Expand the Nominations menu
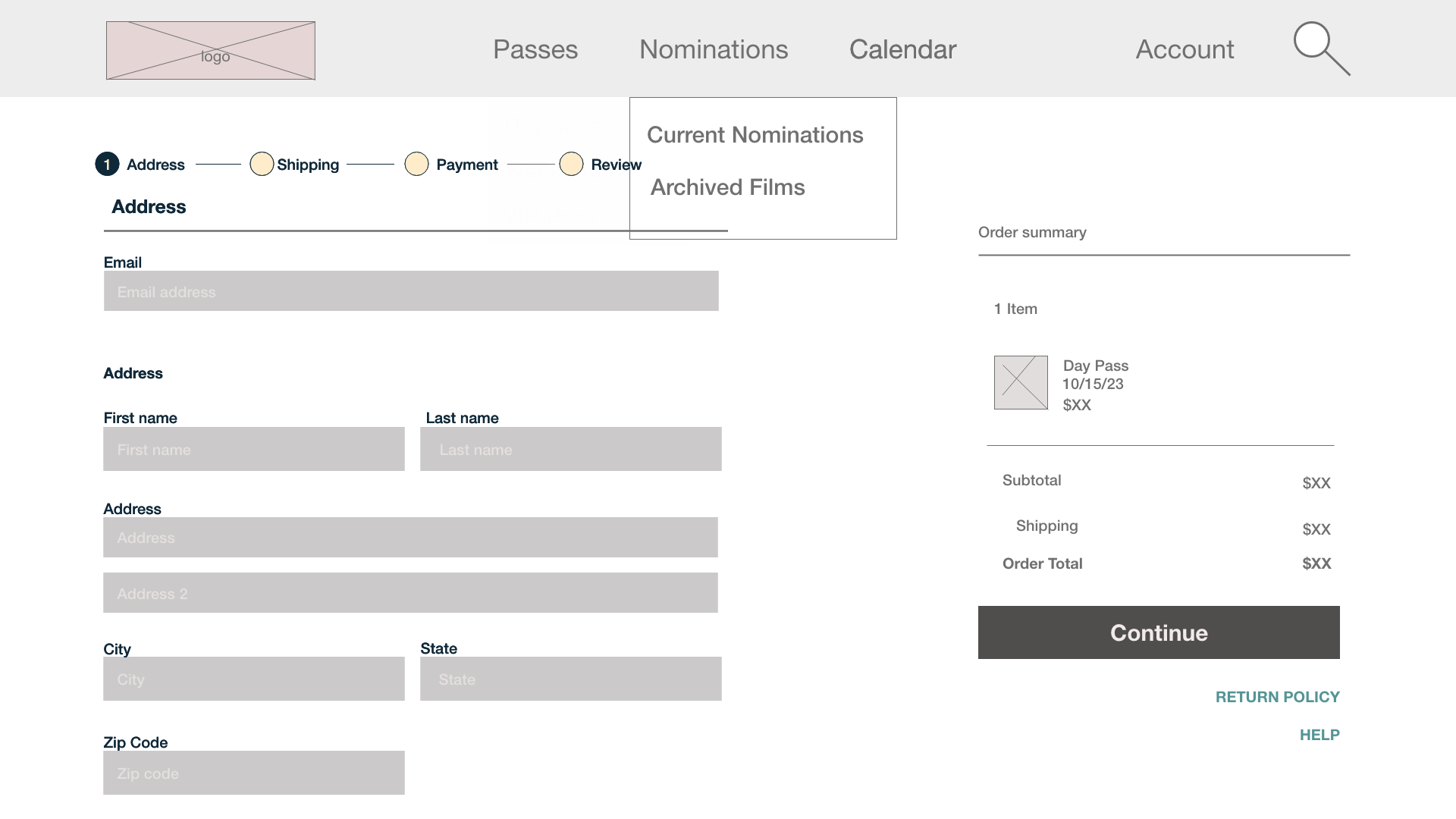Screen dimensions: 1456x819 tap(714, 49)
